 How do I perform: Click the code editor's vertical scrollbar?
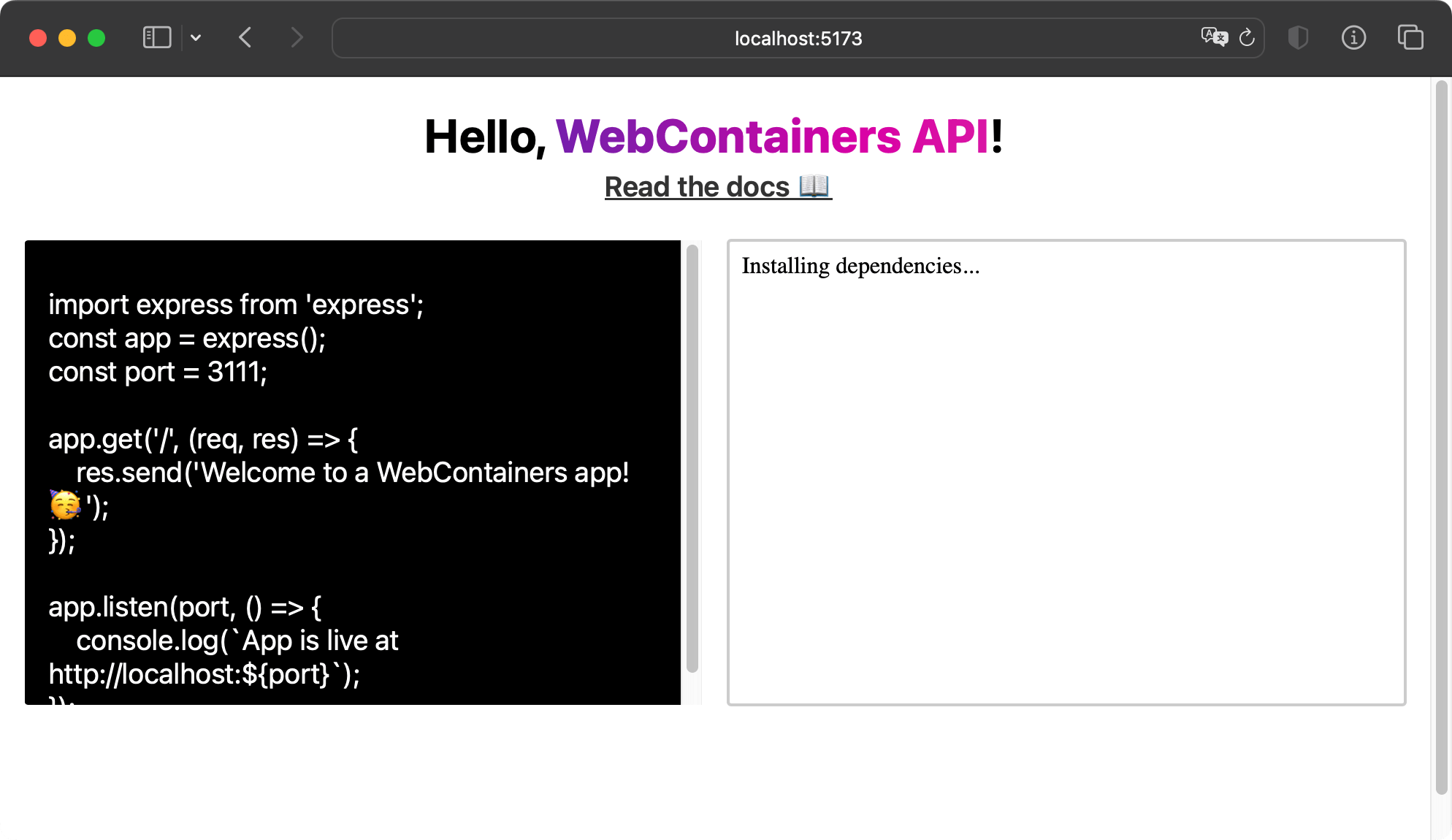pos(692,458)
